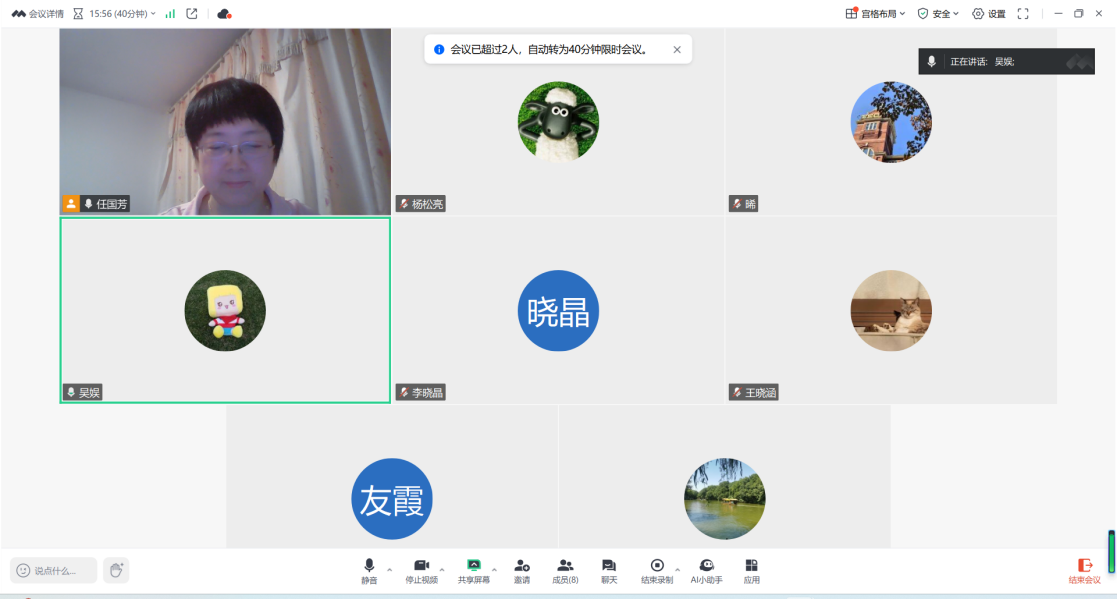Open the 宫格布局 layout dropdown
Image resolution: width=1117 pixels, height=599 pixels.
pyautogui.click(x=876, y=14)
